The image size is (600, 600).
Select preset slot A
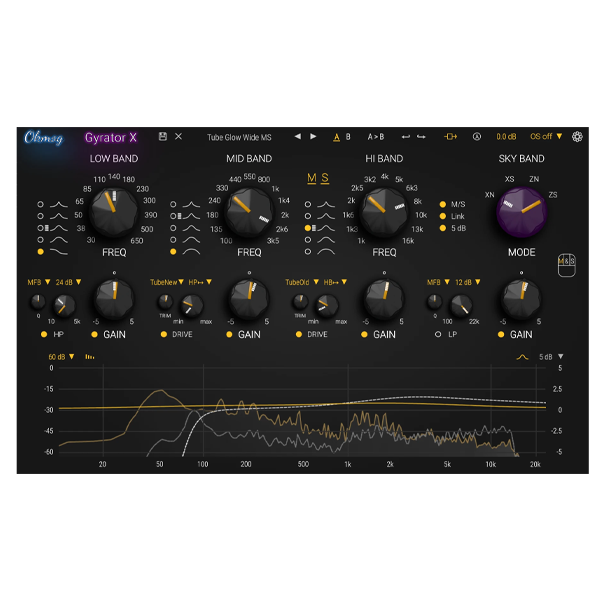coord(336,136)
